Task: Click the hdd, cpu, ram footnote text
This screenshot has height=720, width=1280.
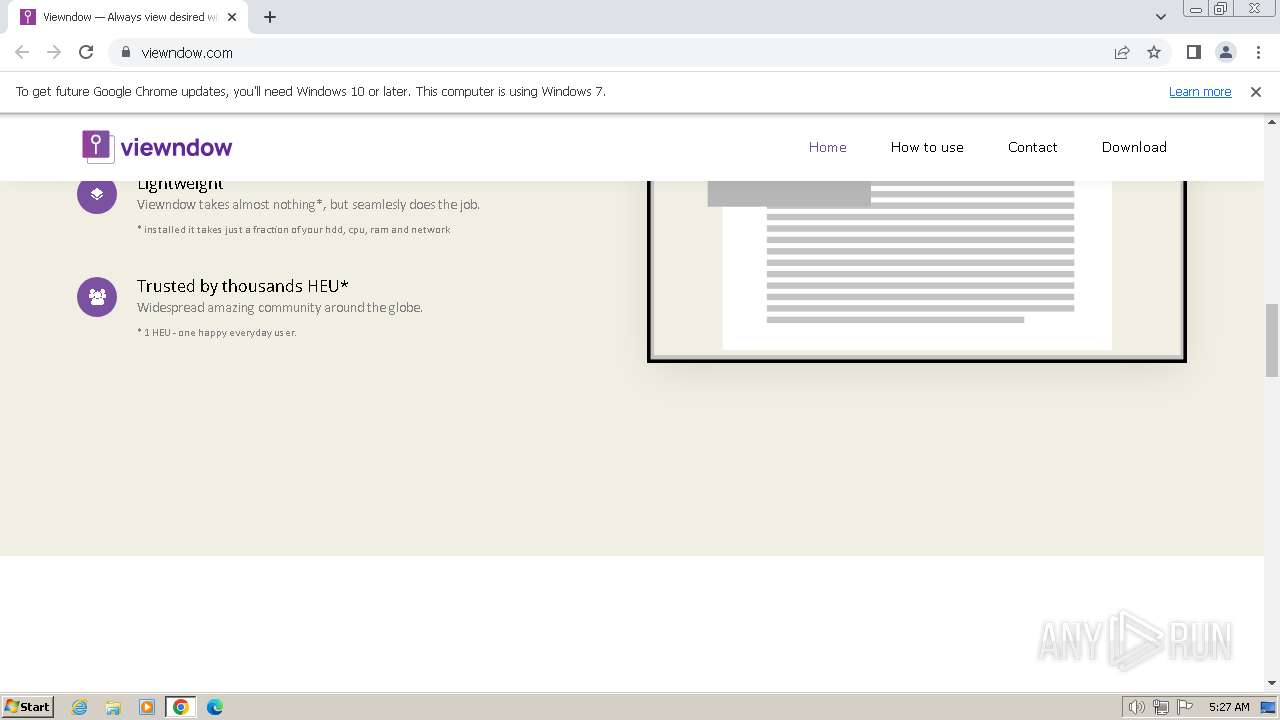Action: tap(294, 230)
